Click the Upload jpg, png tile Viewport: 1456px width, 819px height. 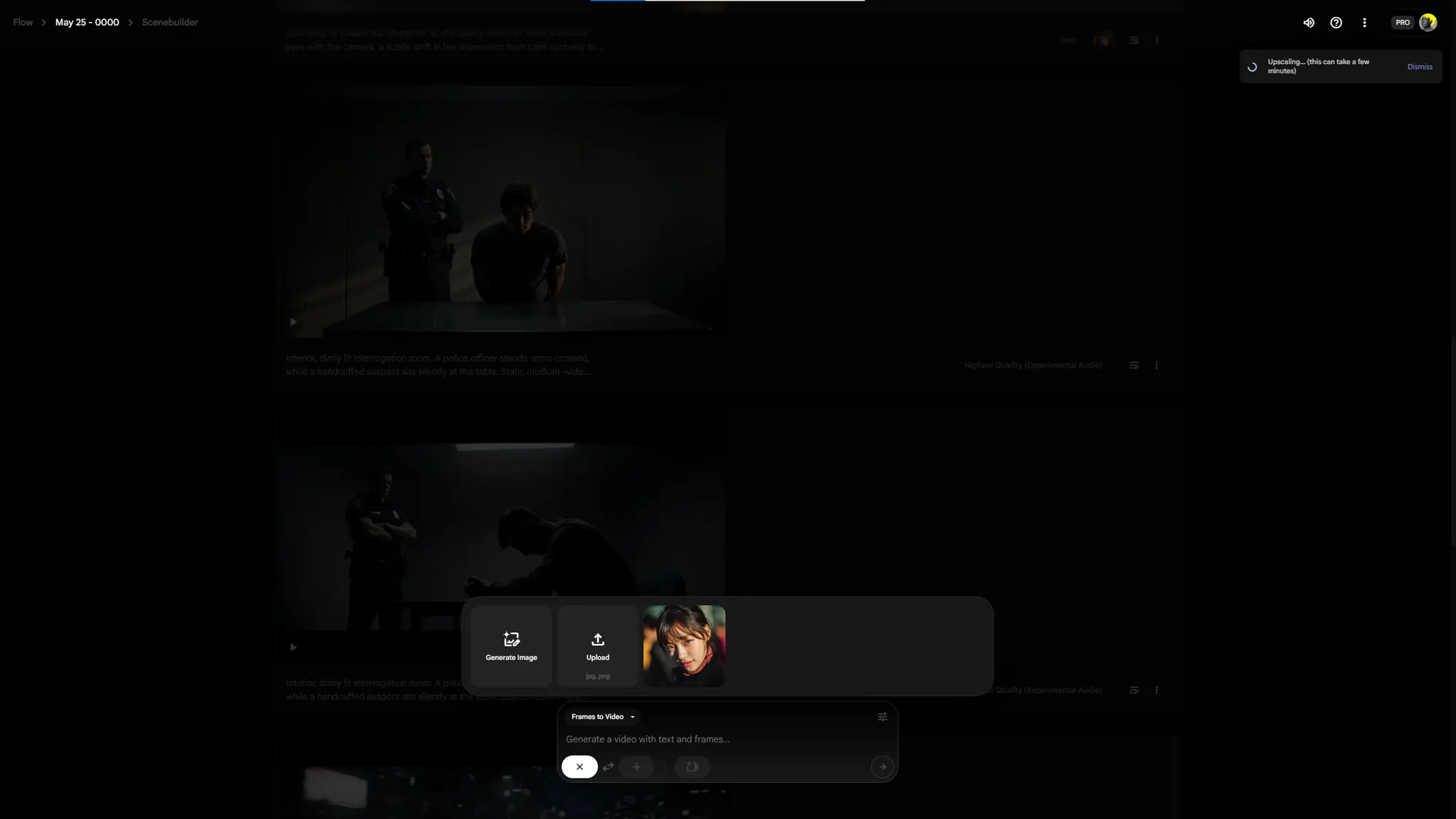pos(597,646)
